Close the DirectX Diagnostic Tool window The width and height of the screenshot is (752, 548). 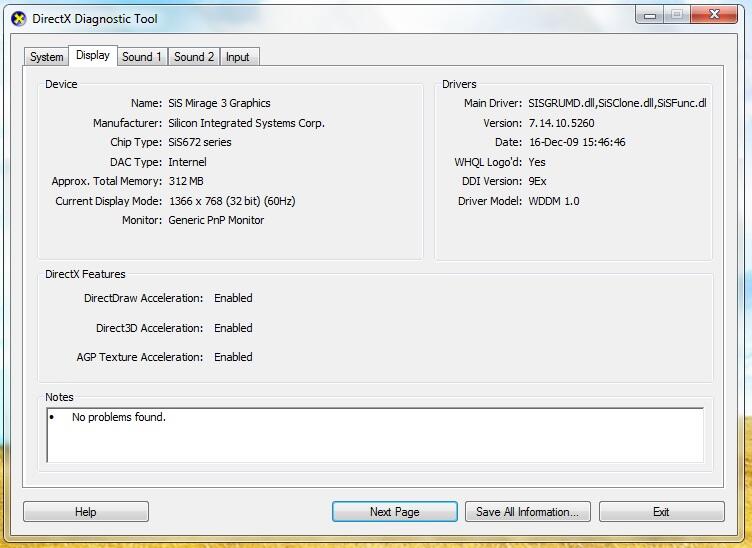pyautogui.click(x=714, y=15)
